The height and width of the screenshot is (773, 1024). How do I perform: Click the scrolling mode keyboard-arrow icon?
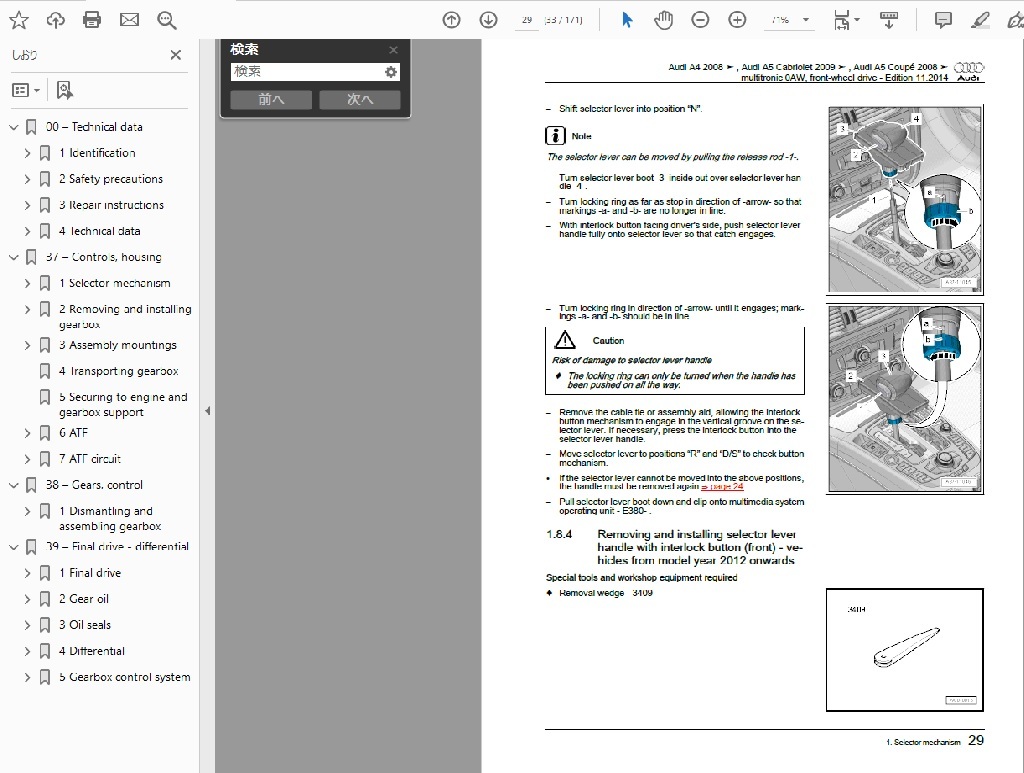(x=888, y=20)
